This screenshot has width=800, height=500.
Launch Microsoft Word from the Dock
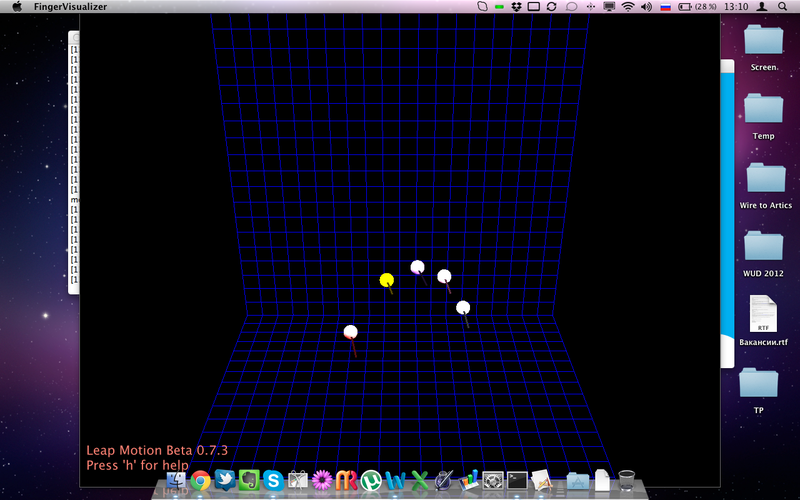pos(395,481)
